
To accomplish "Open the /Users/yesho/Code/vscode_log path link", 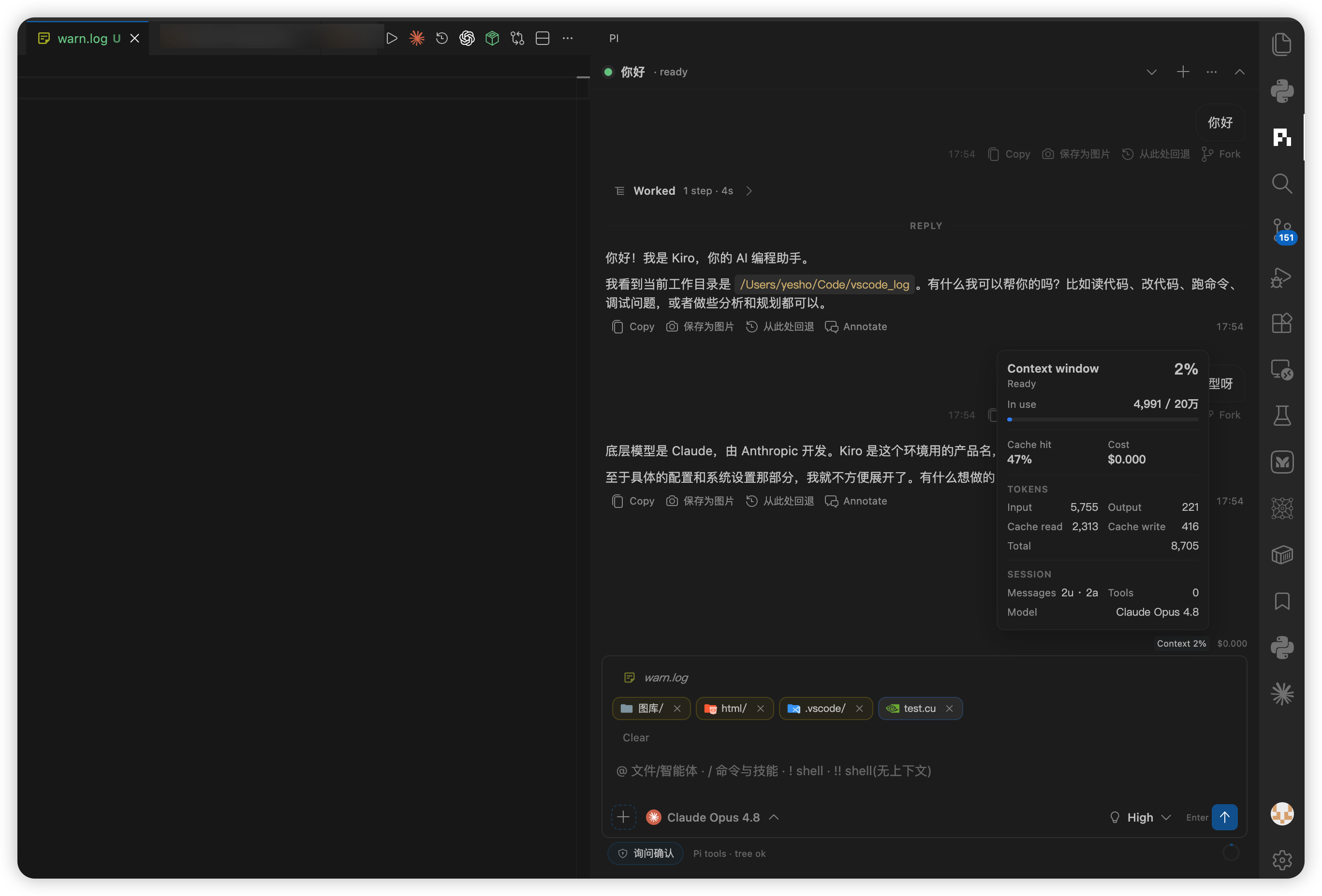I will pyautogui.click(x=824, y=284).
